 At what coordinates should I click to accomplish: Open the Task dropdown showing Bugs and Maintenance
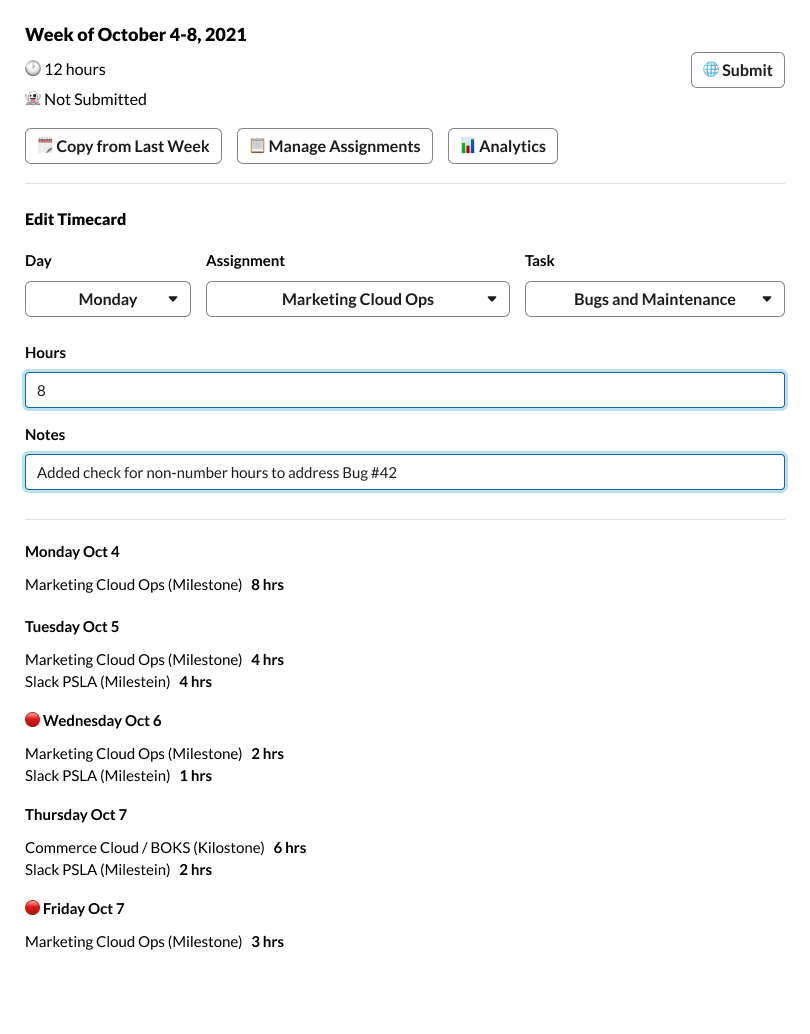coord(654,298)
